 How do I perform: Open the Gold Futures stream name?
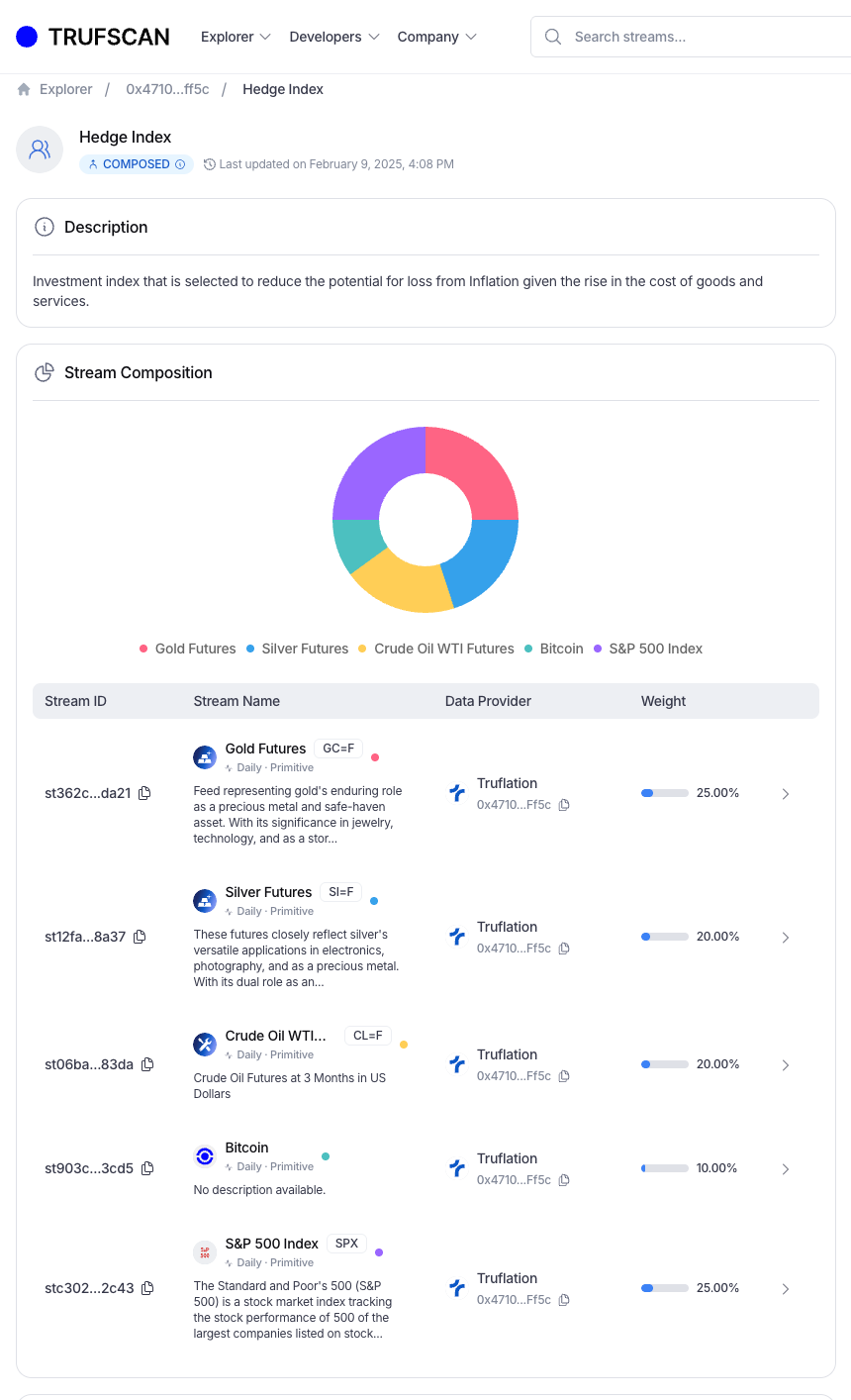265,749
